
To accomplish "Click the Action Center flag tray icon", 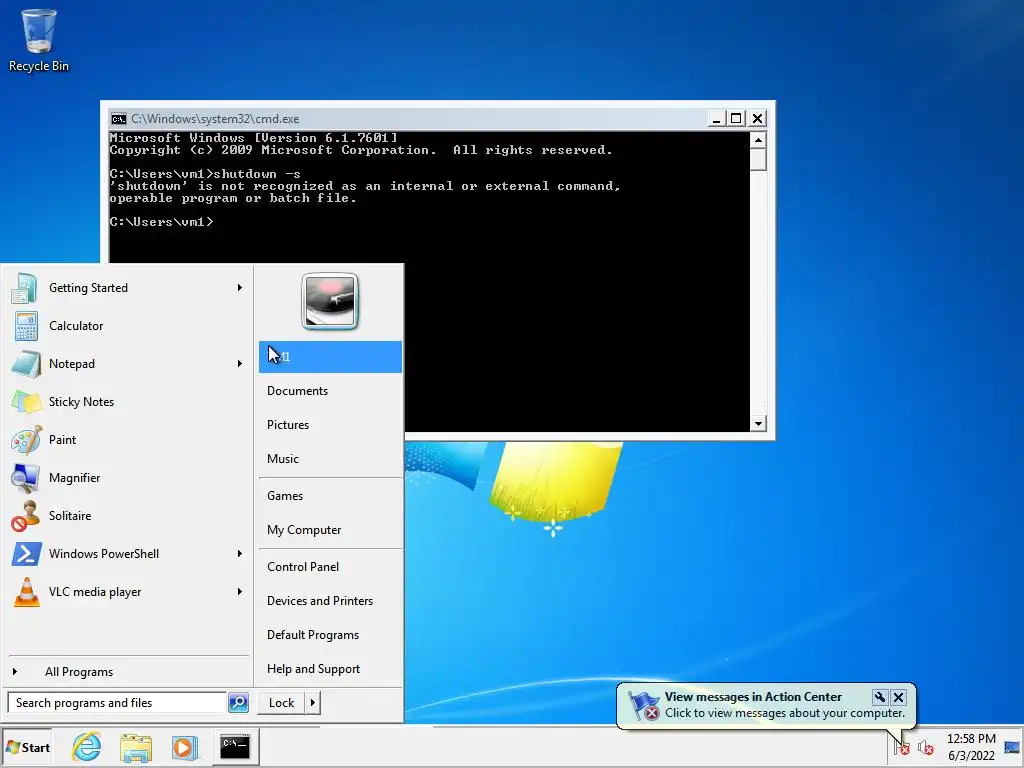I will 901,746.
